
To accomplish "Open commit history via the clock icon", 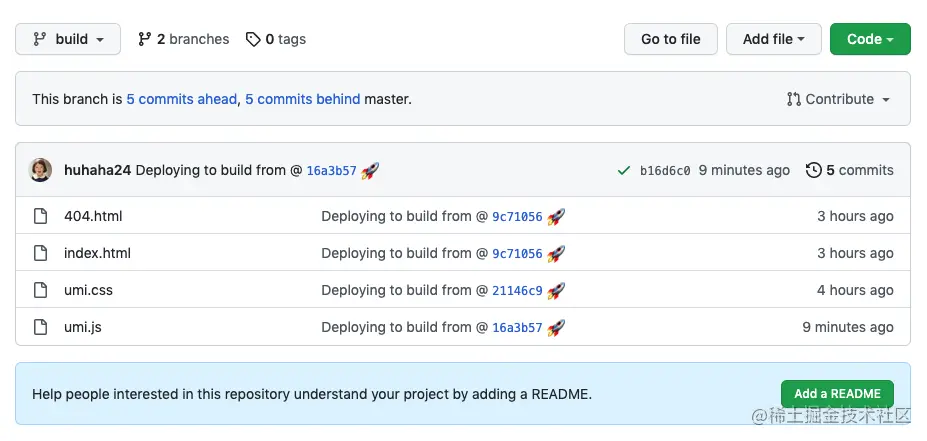I will [813, 170].
